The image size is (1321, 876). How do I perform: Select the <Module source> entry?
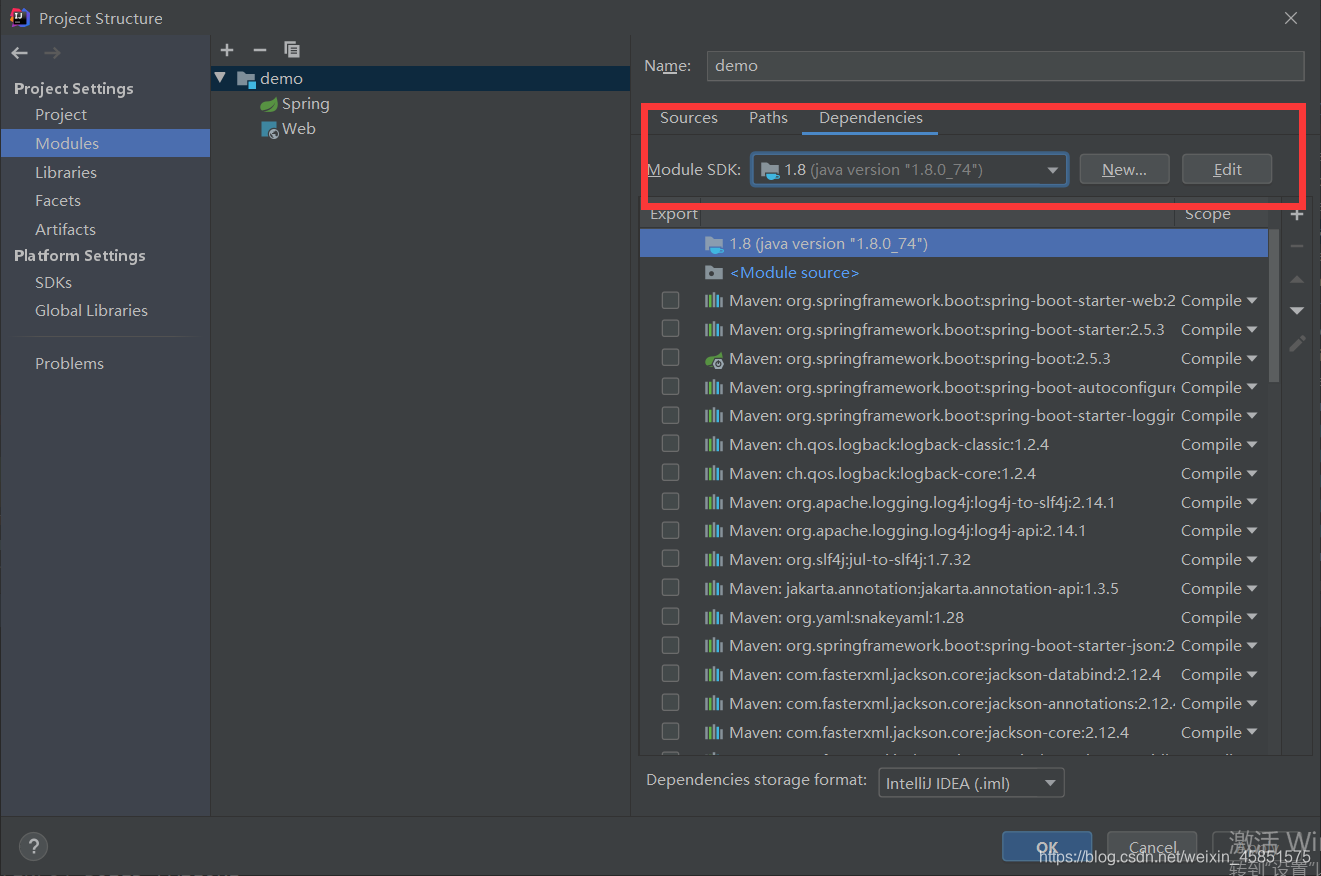pyautogui.click(x=794, y=273)
